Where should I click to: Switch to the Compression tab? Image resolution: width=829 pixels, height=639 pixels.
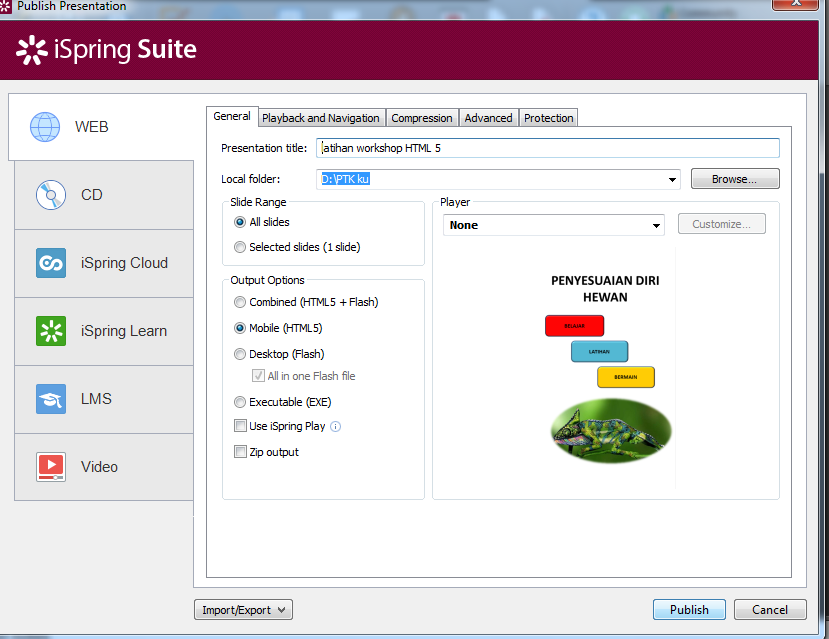pos(422,118)
